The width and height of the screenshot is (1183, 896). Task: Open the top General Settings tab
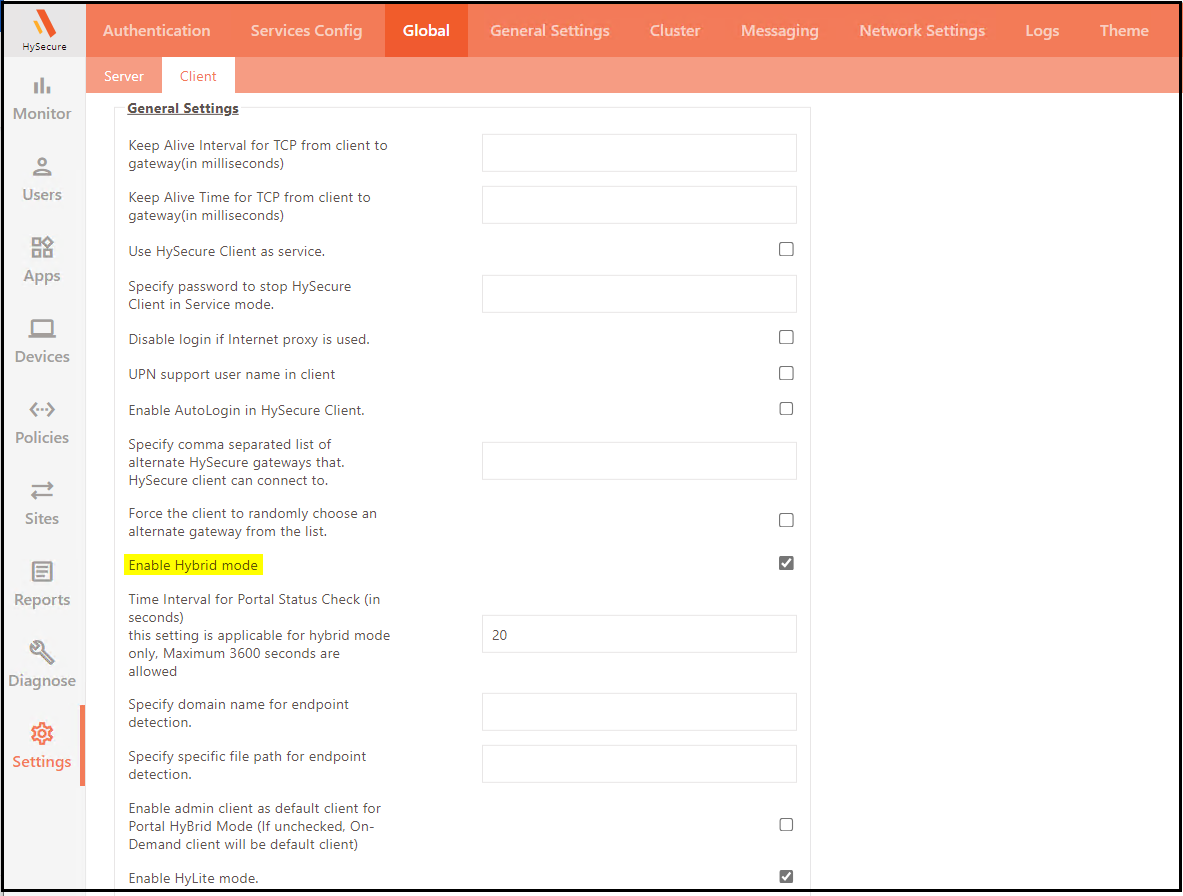point(550,31)
